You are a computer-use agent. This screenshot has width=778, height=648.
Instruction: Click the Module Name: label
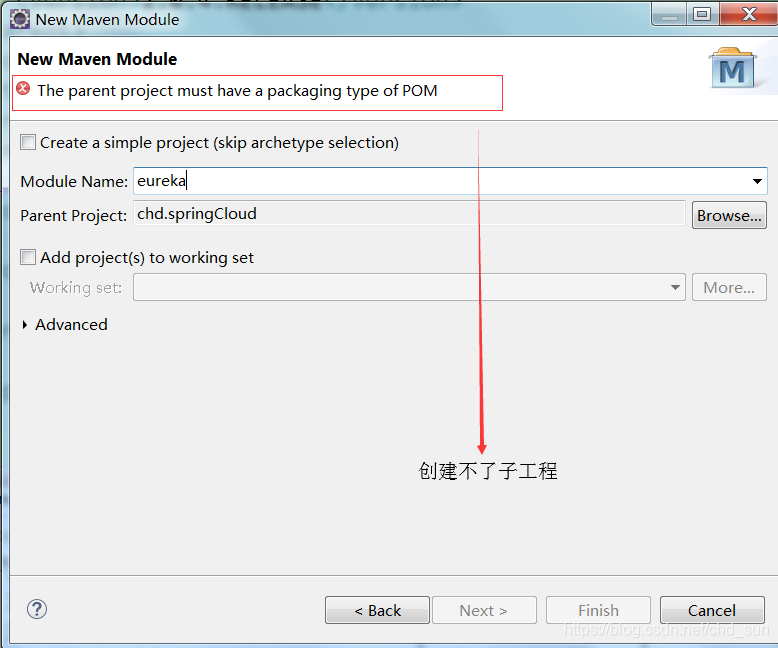(x=74, y=182)
